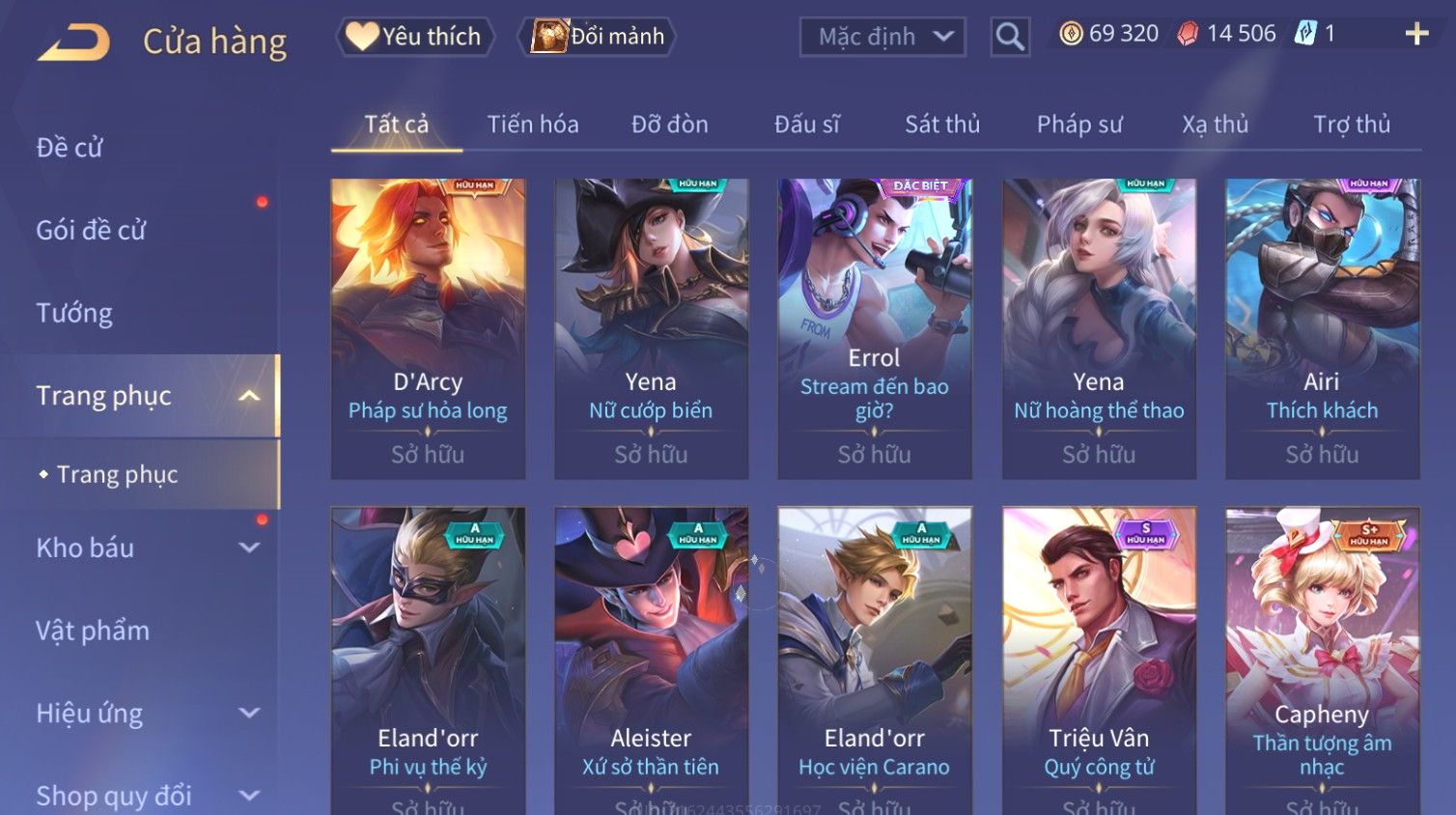The image size is (1456, 815).
Task: Open Yêu thích favorites heart button
Action: tap(415, 37)
